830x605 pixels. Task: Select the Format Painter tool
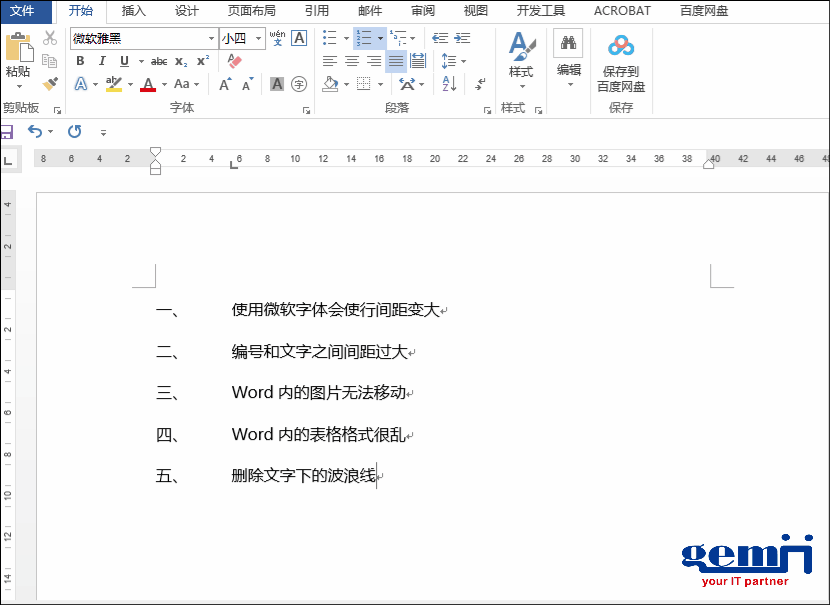click(49, 85)
